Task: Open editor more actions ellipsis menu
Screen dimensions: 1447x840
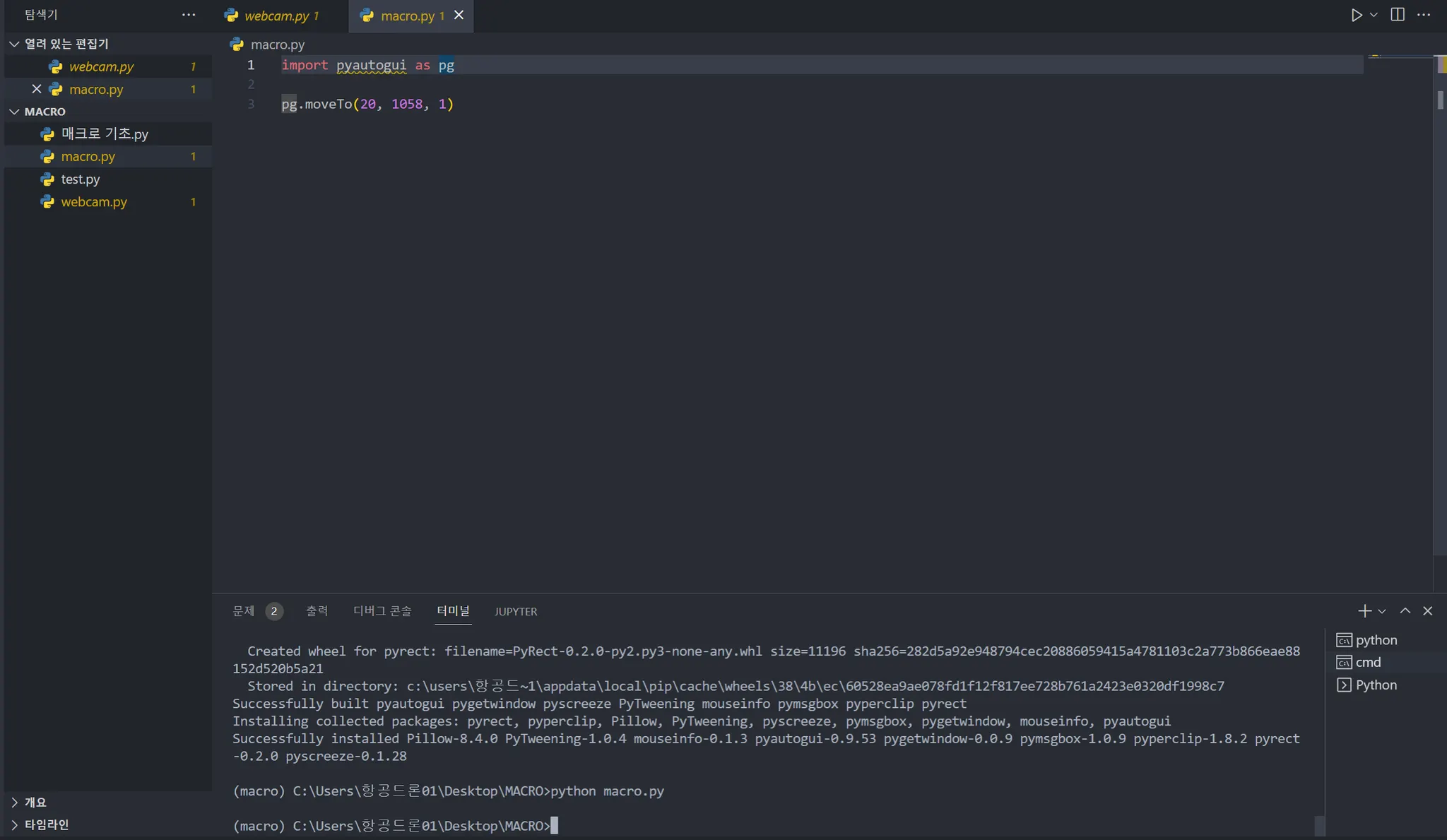Action: click(1424, 15)
